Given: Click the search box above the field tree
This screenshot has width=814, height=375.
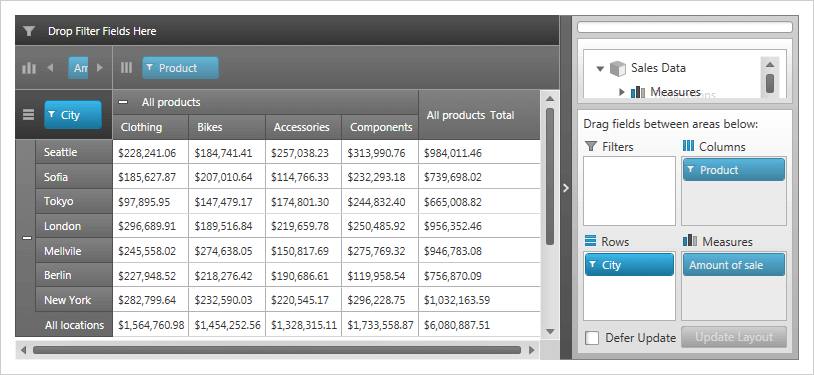Looking at the screenshot, I should click(685, 27).
